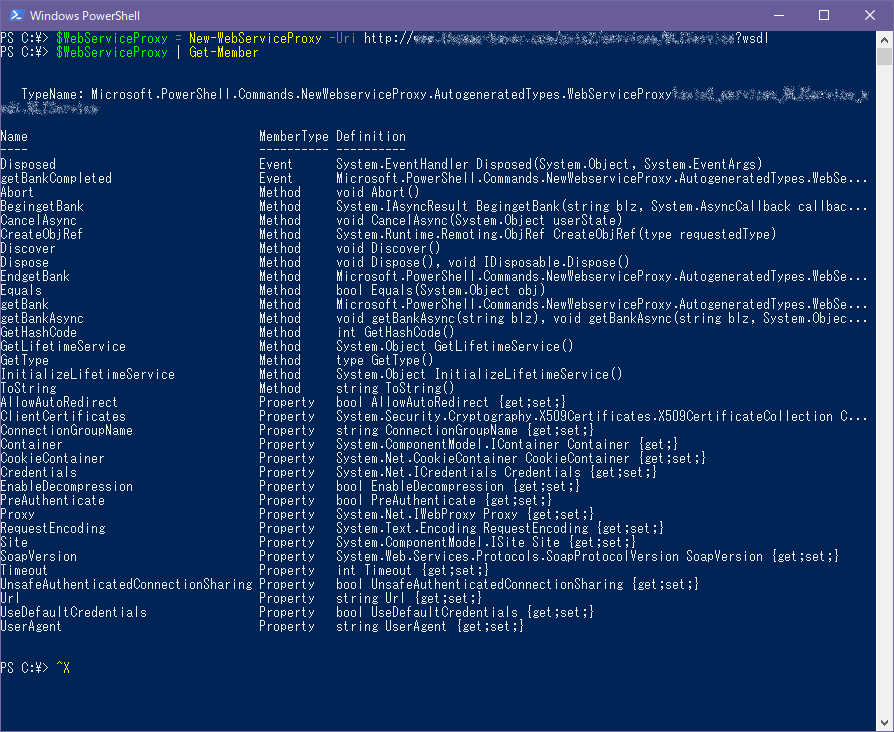Screen dimensions: 894x732
Task: Click the 'string Url {get;set;}' definition
Action: [x=409, y=599]
